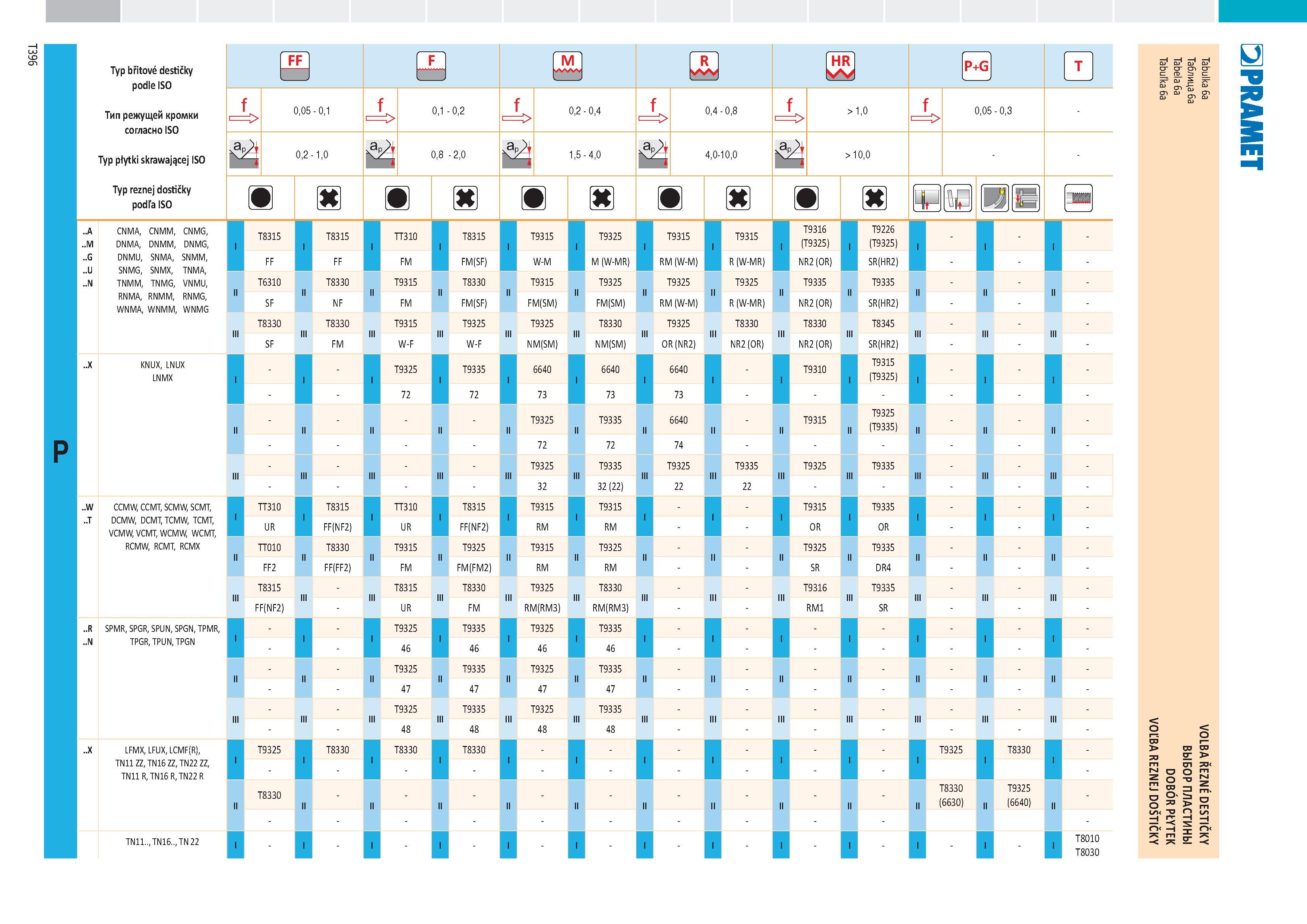
Task: Click the FM(FM2) chipbreaker cell
Action: tap(474, 567)
